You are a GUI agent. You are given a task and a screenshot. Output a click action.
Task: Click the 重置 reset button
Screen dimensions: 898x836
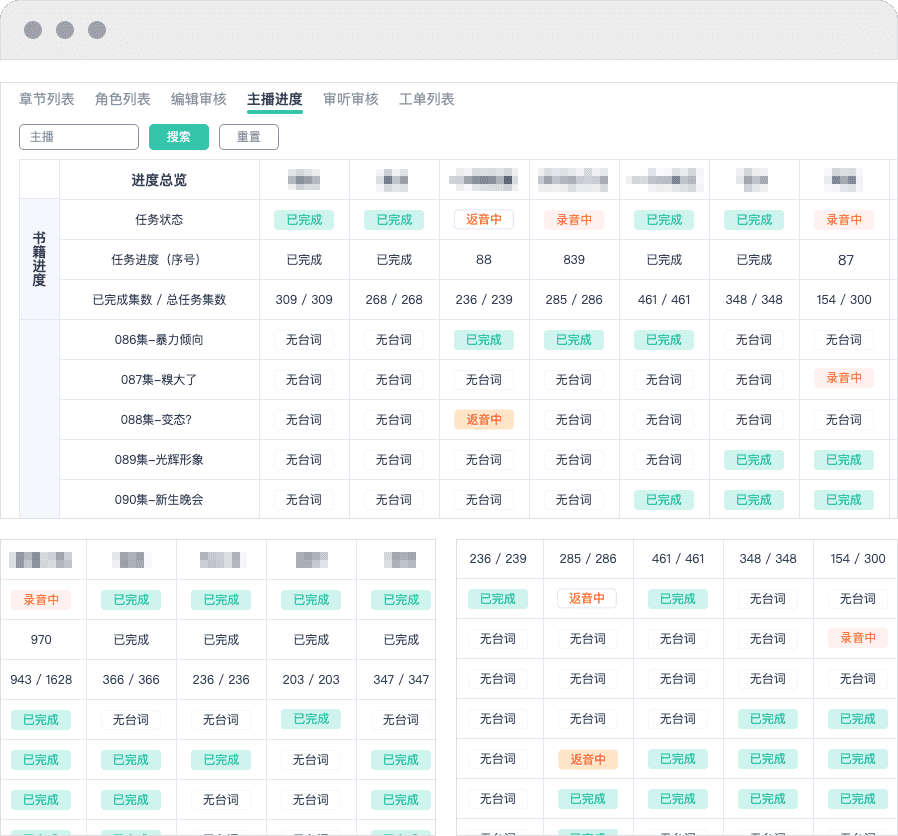click(248, 137)
